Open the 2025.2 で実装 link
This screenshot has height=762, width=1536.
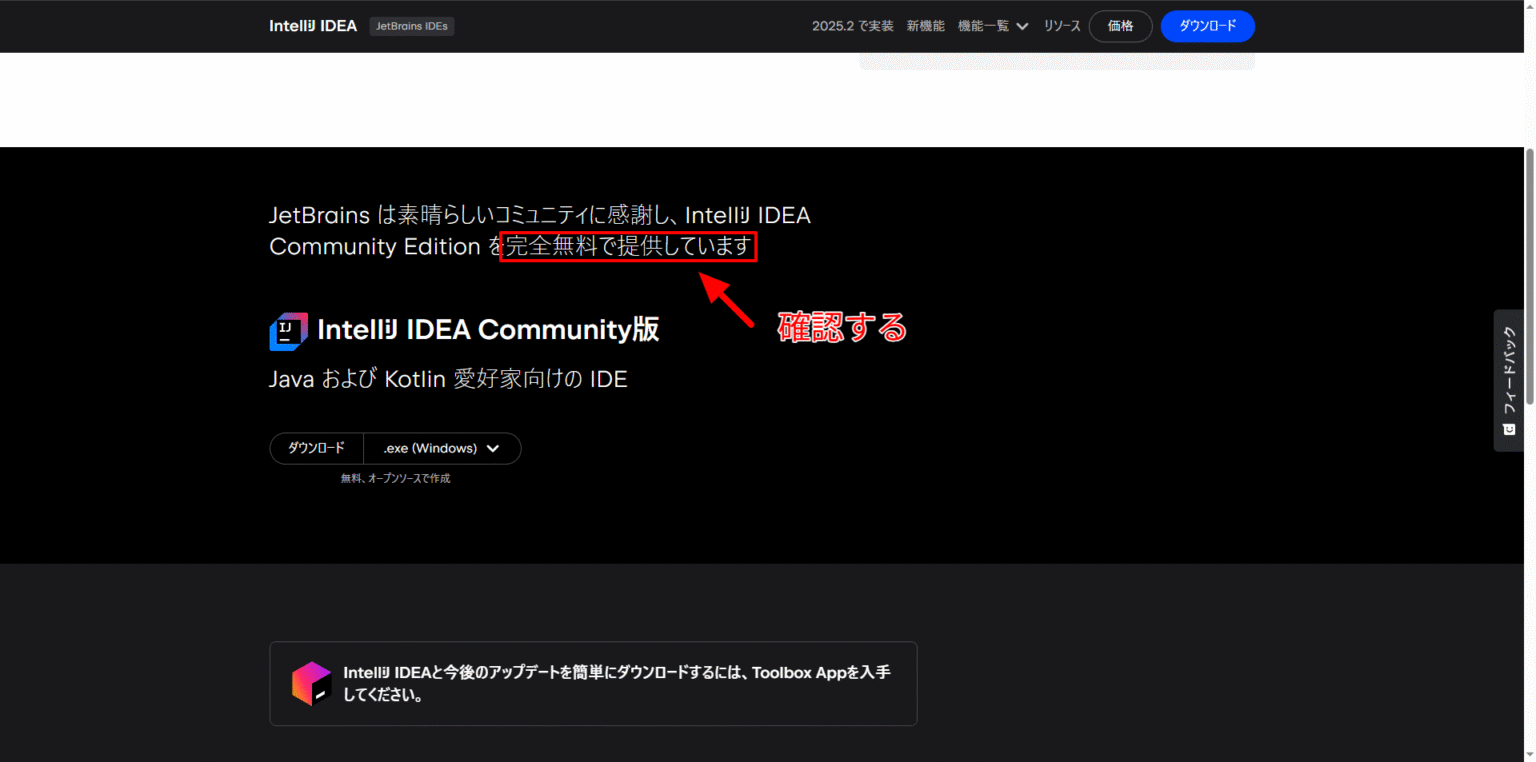(x=852, y=26)
